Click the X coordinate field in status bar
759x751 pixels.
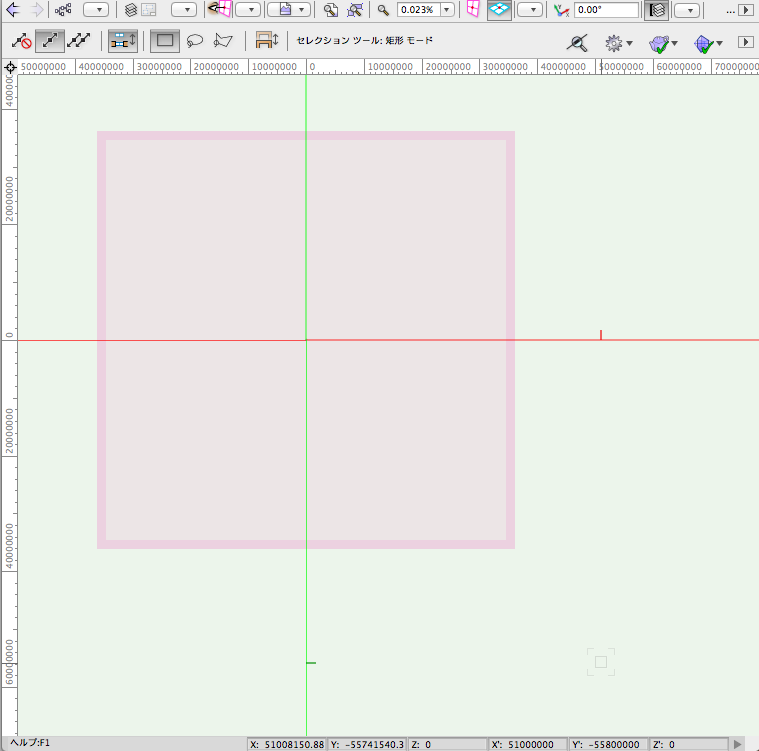[287, 744]
